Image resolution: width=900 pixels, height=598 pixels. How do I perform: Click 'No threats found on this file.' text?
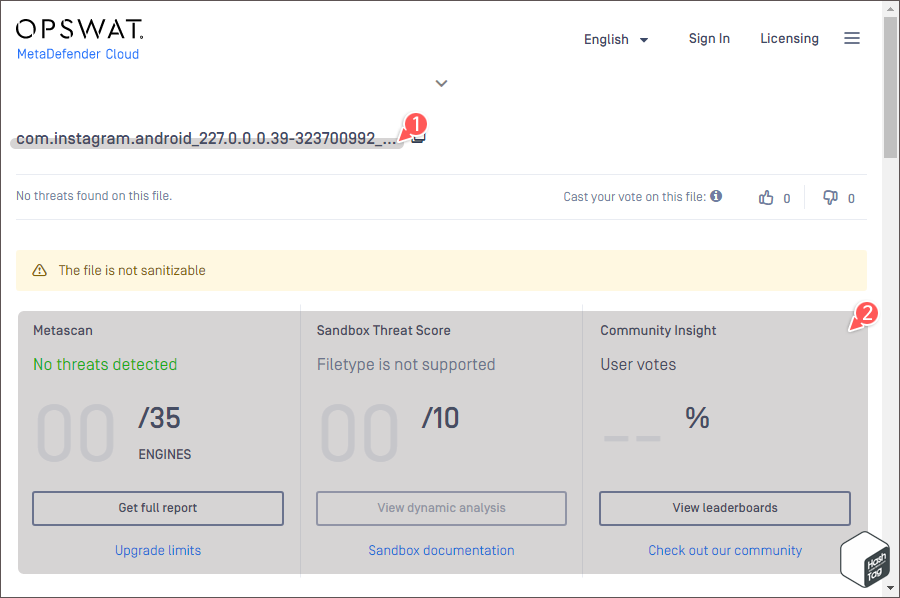[x=94, y=196]
